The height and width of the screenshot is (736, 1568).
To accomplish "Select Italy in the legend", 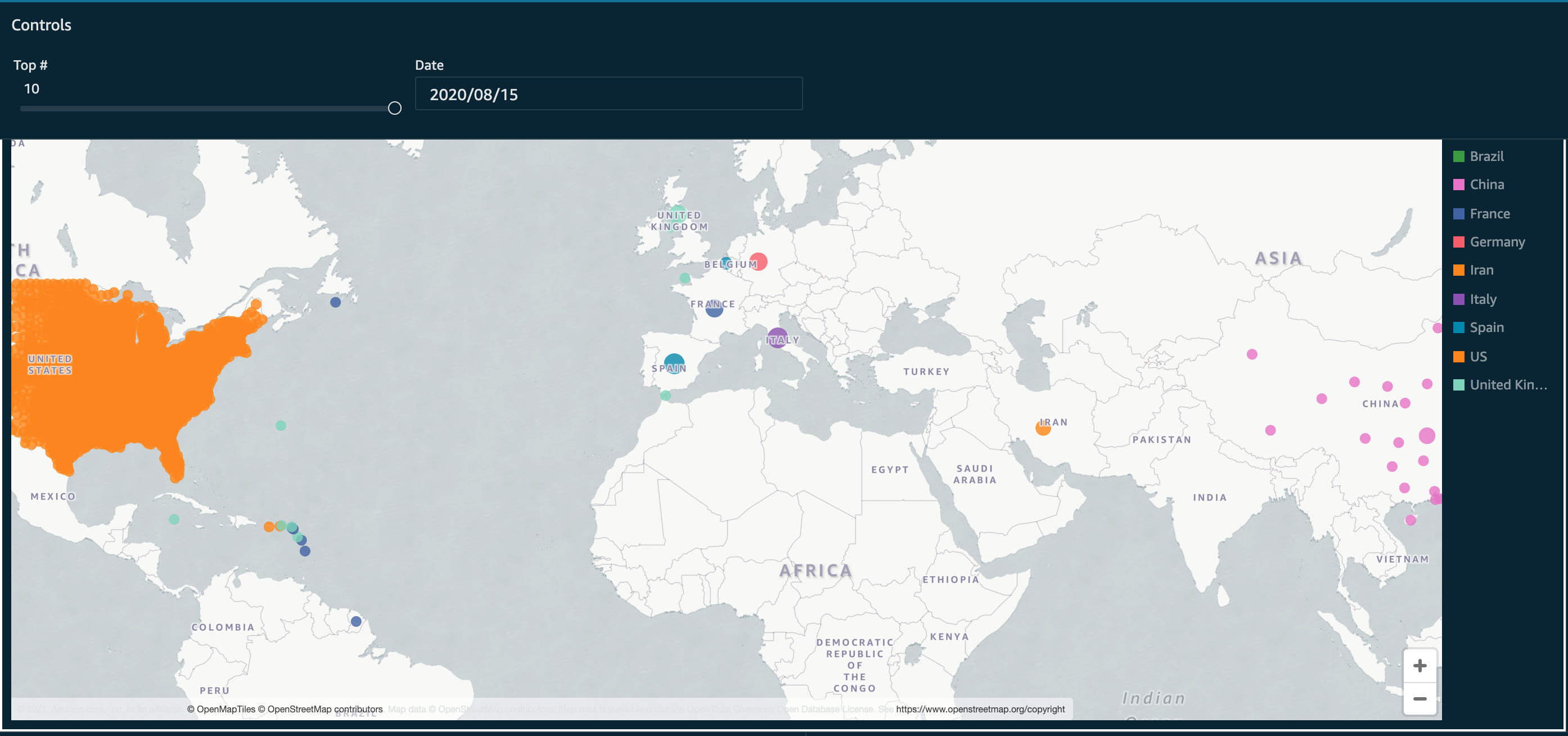I will [1482, 299].
